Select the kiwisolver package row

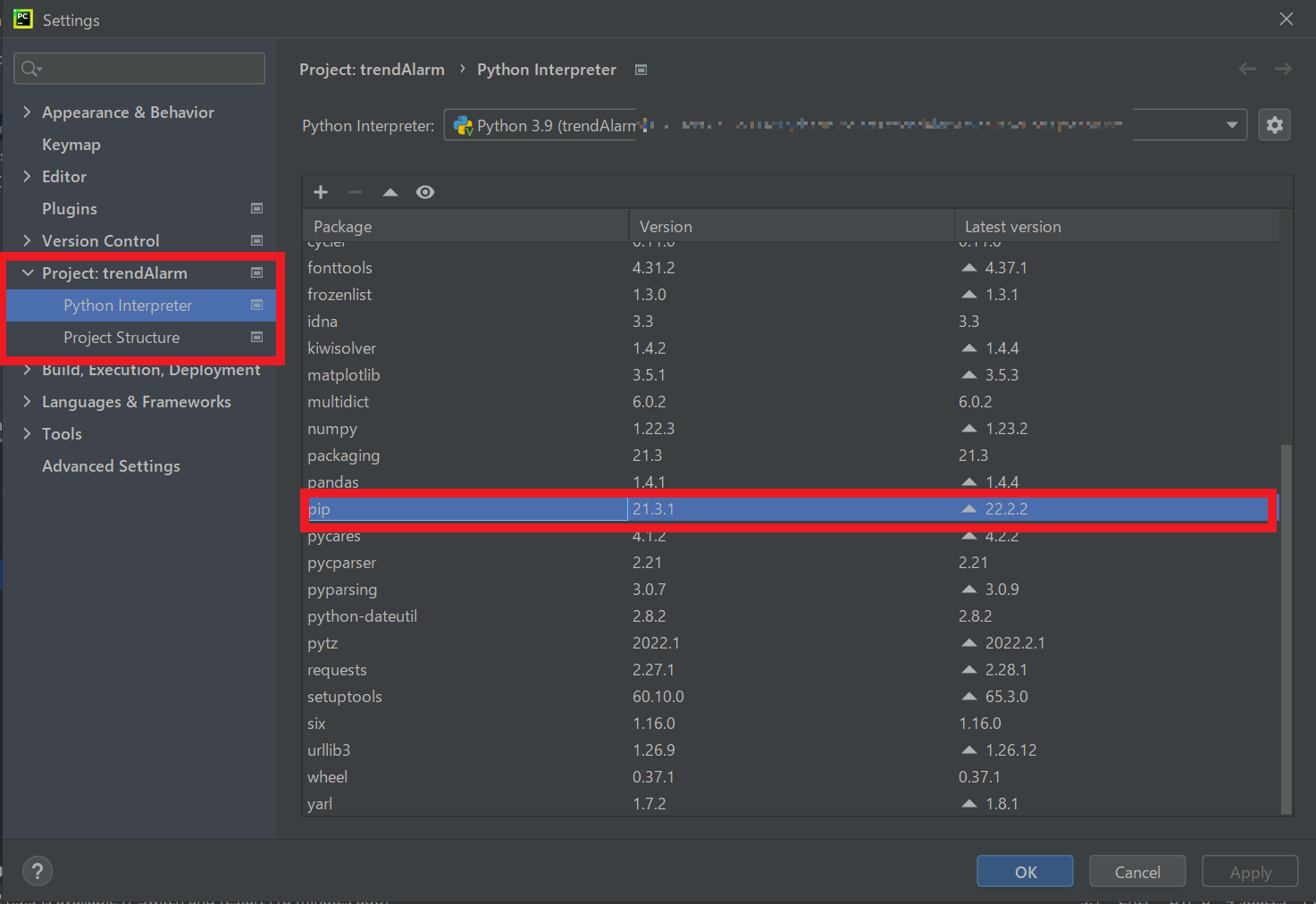(x=791, y=348)
